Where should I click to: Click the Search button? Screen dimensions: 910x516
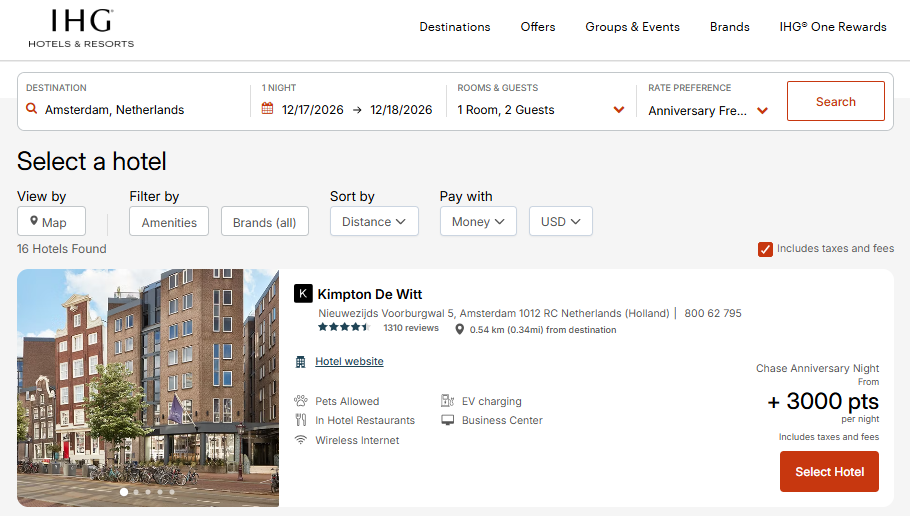pyautogui.click(x=836, y=101)
